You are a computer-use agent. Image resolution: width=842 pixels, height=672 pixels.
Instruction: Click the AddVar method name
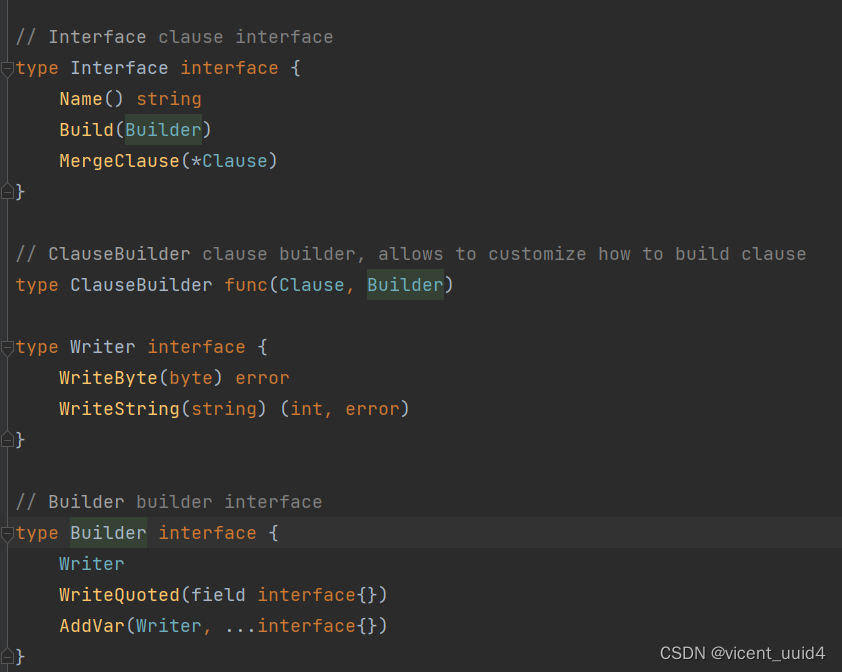click(92, 626)
